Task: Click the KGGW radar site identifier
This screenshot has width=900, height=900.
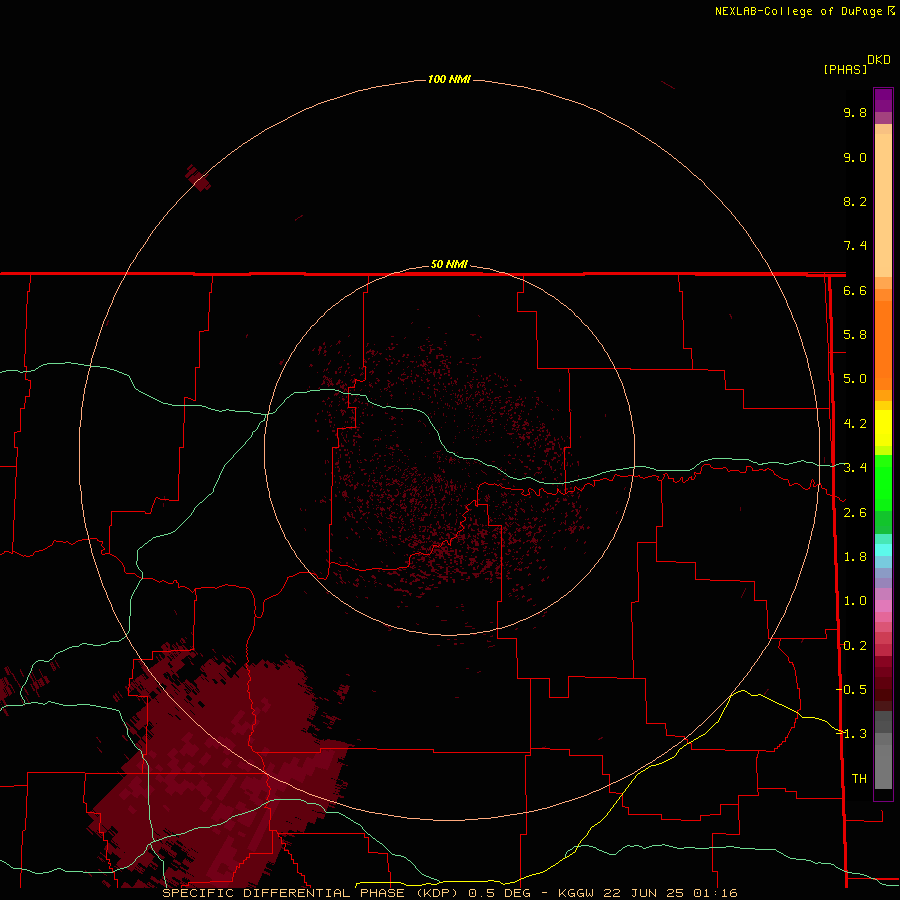Action: pyautogui.click(x=577, y=893)
